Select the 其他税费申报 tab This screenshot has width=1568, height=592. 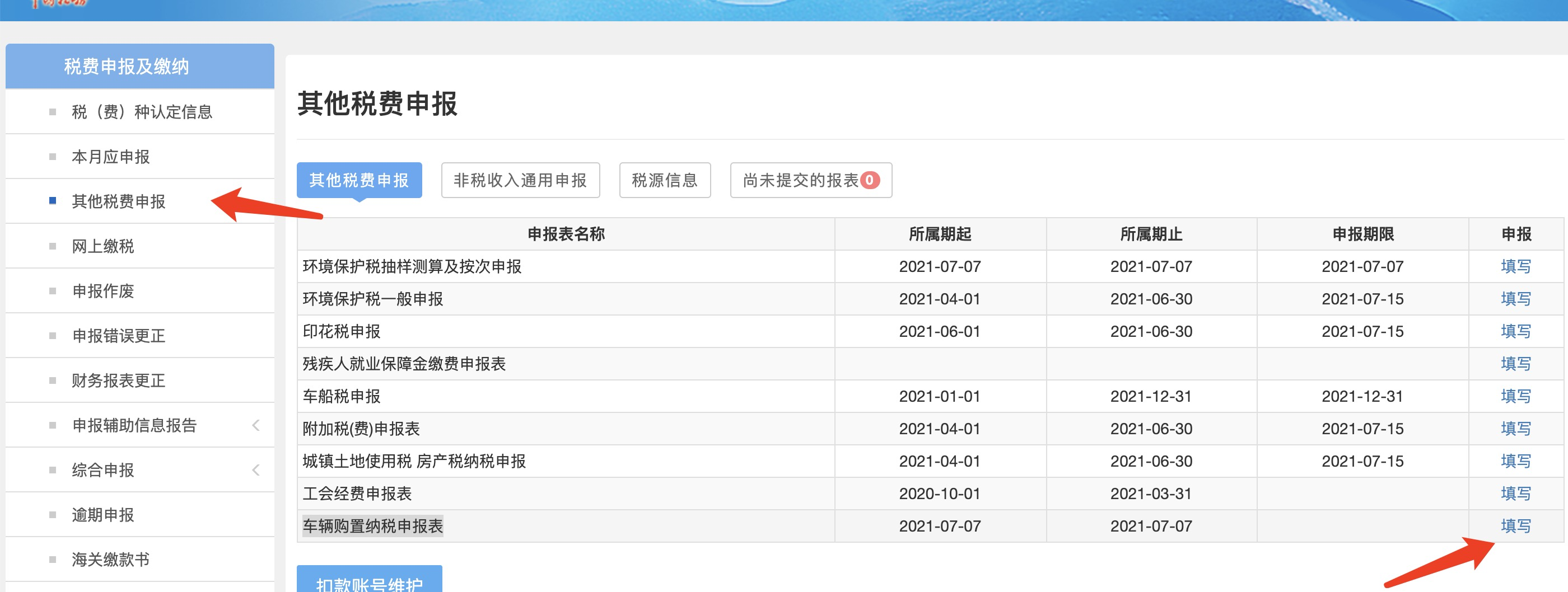click(358, 180)
